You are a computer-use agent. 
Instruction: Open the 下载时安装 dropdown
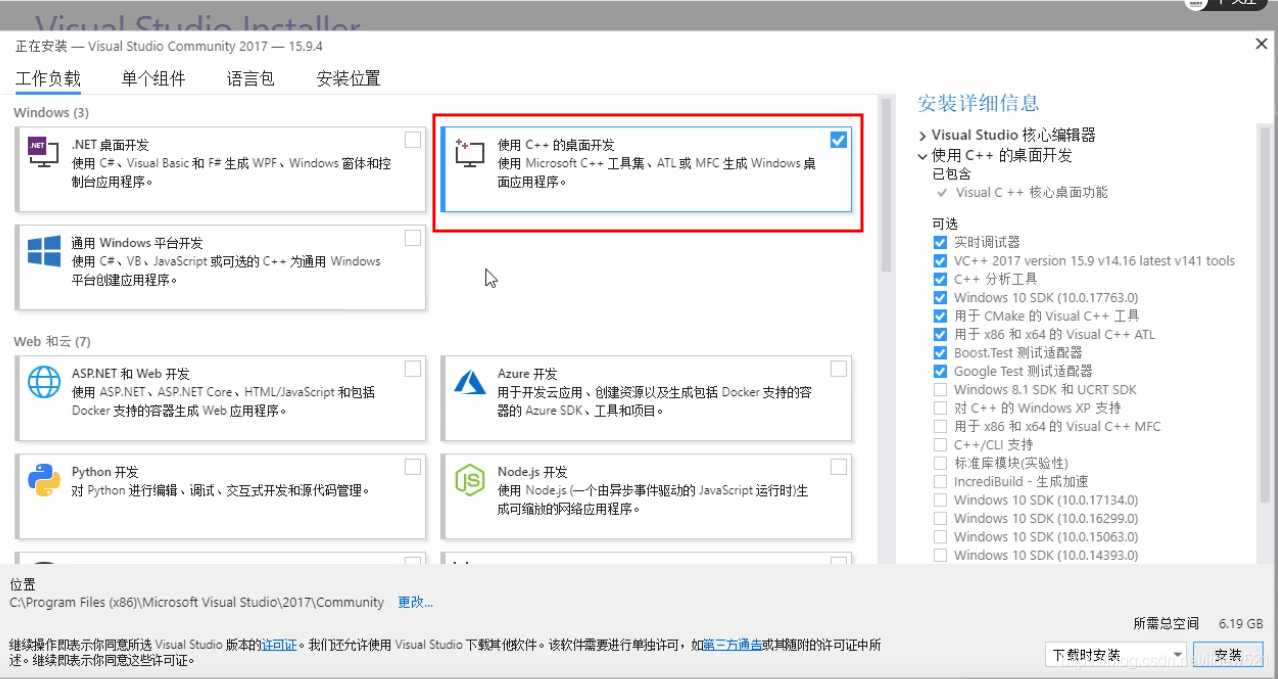click(1115, 655)
